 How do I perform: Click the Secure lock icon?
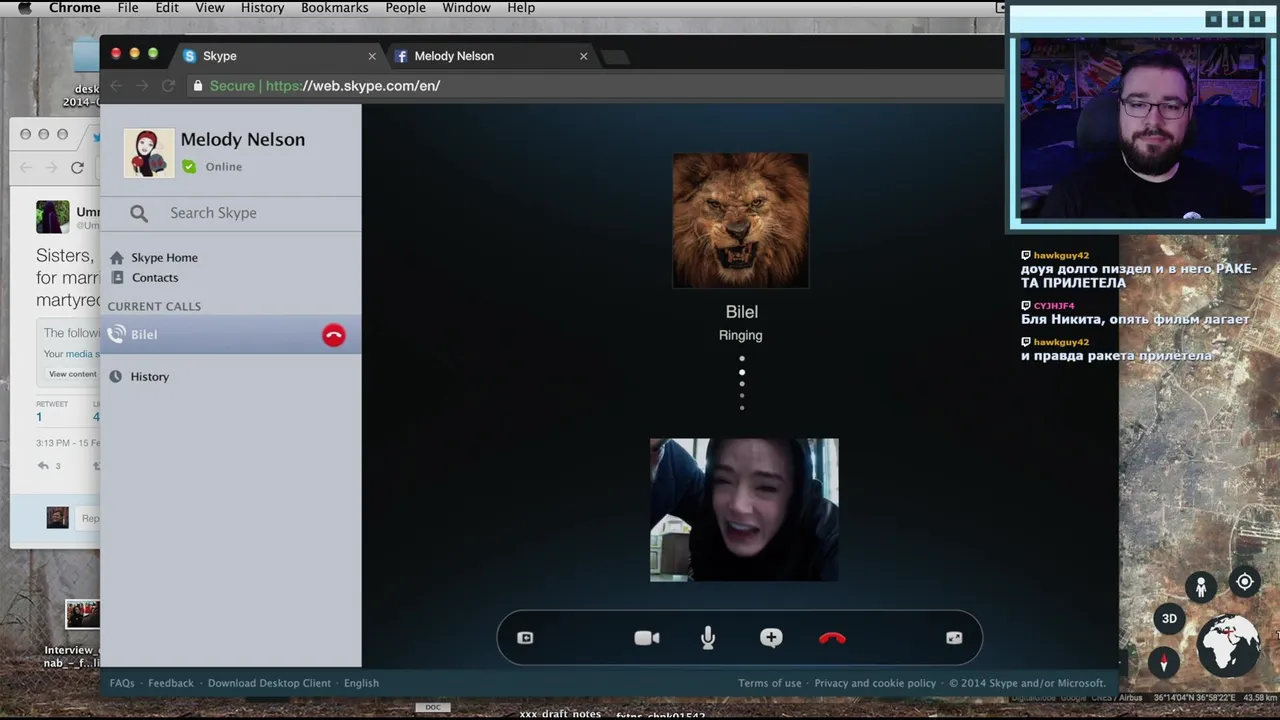[197, 86]
